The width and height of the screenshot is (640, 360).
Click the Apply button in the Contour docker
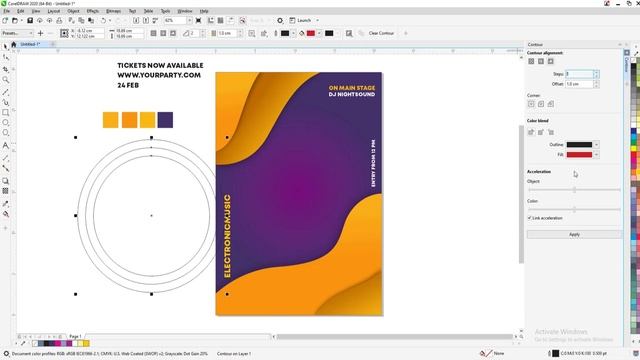pyautogui.click(x=574, y=234)
